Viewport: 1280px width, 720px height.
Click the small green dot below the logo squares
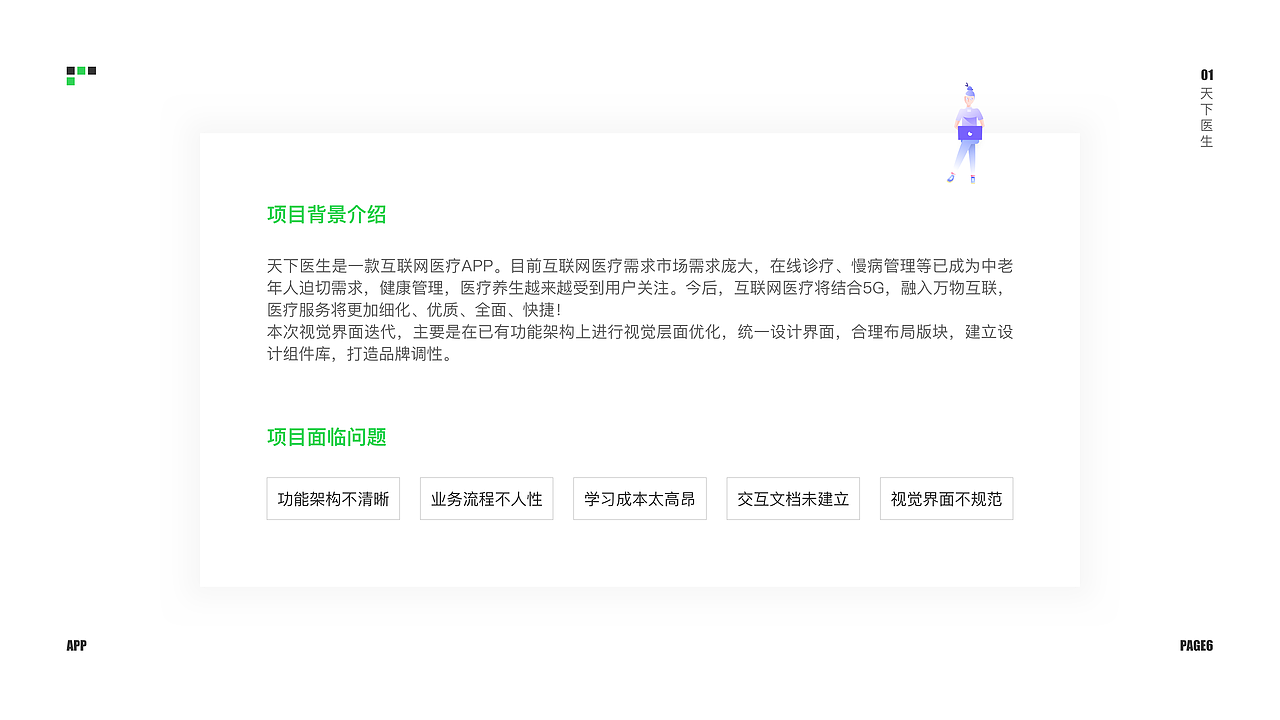71,81
